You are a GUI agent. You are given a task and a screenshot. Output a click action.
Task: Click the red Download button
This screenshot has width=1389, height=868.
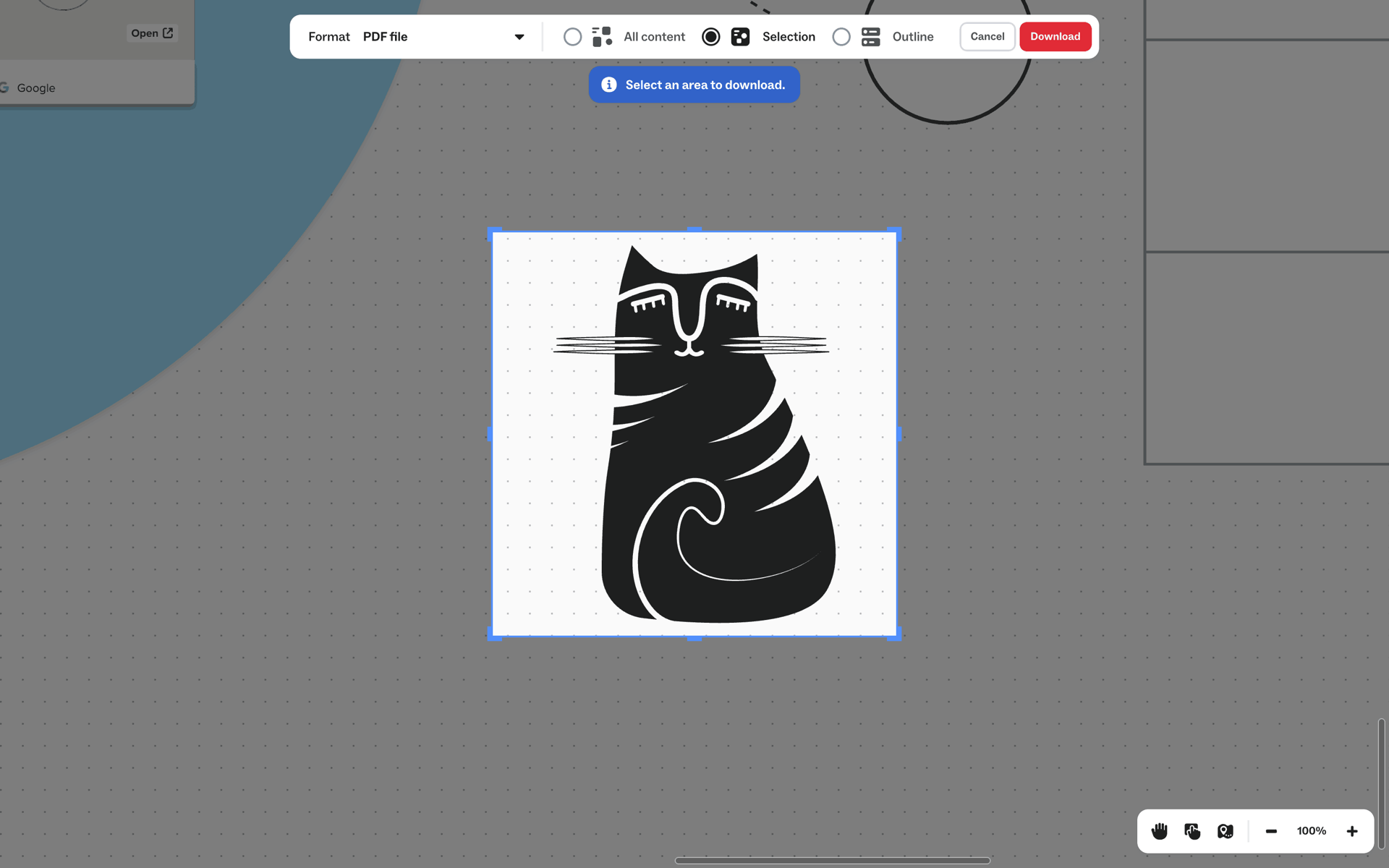1055,37
